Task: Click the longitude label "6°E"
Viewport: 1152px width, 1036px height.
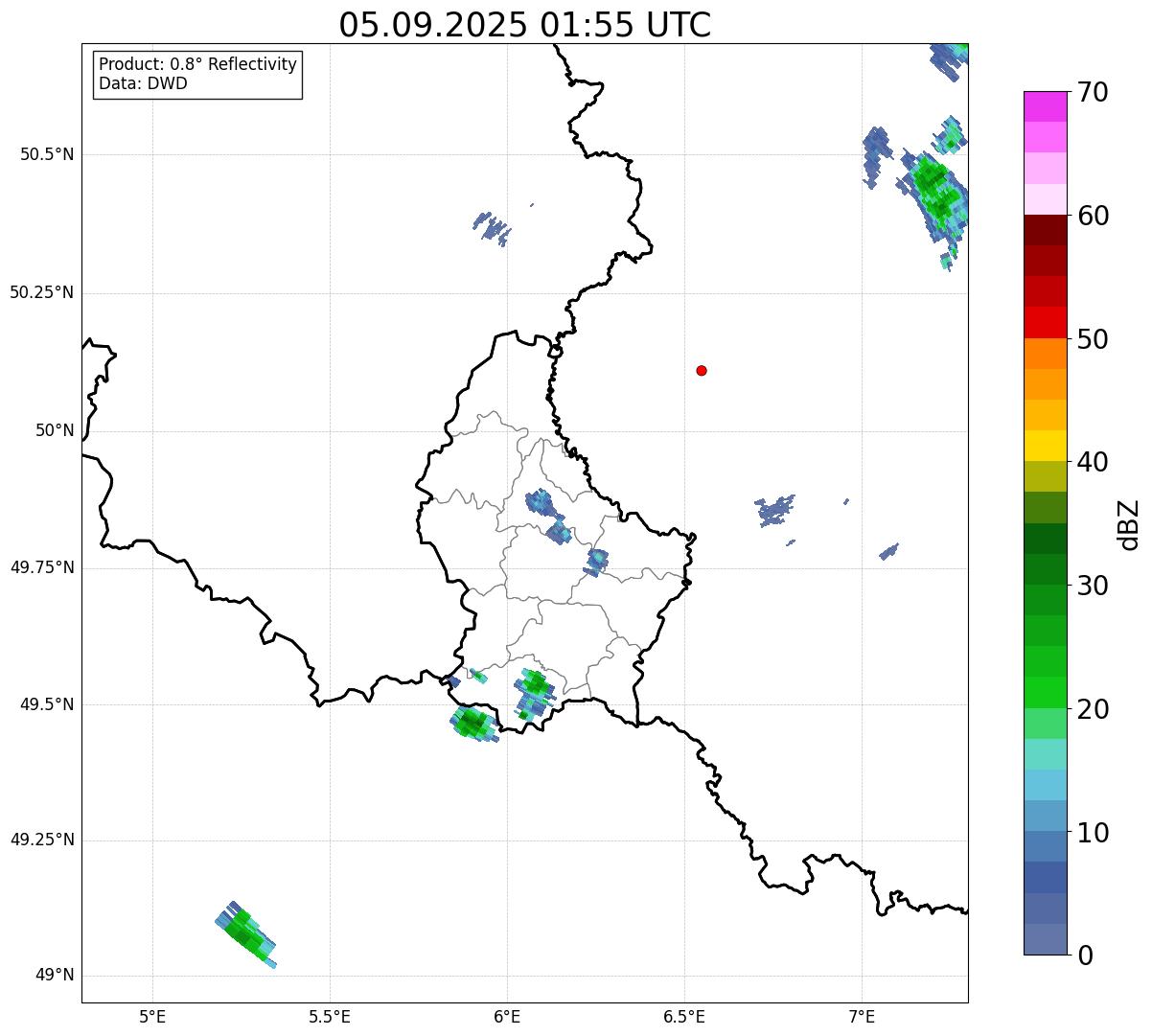Action: point(507,1016)
